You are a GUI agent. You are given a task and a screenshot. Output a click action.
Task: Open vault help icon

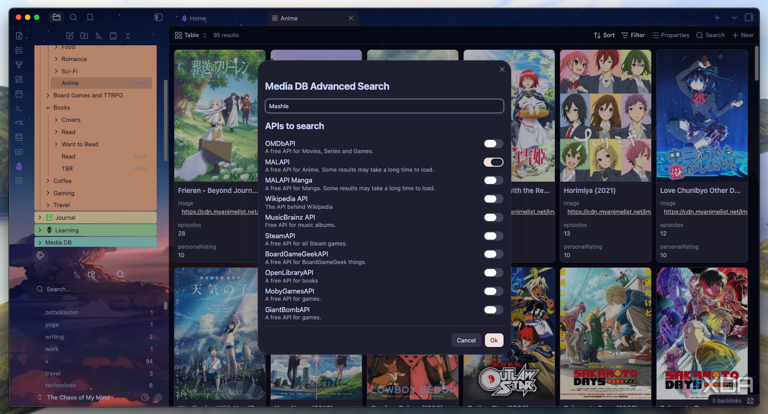(145, 397)
